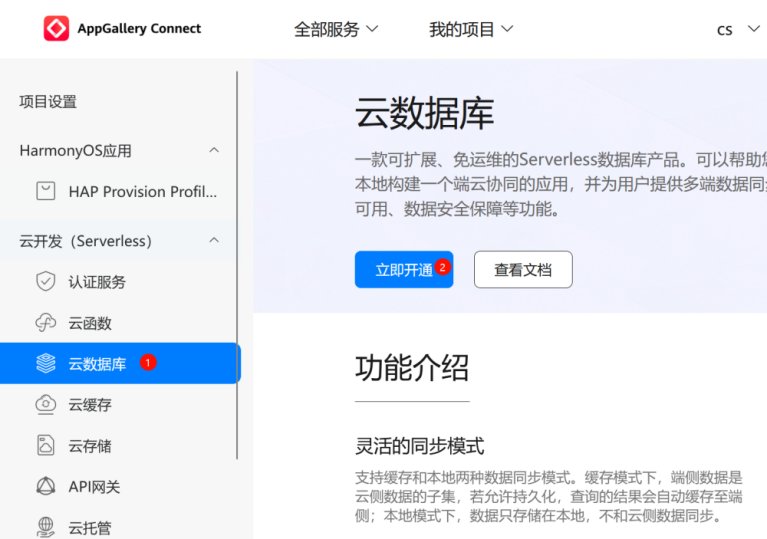Open 云托管 menu item
767x539 pixels.
pyautogui.click(x=90, y=528)
